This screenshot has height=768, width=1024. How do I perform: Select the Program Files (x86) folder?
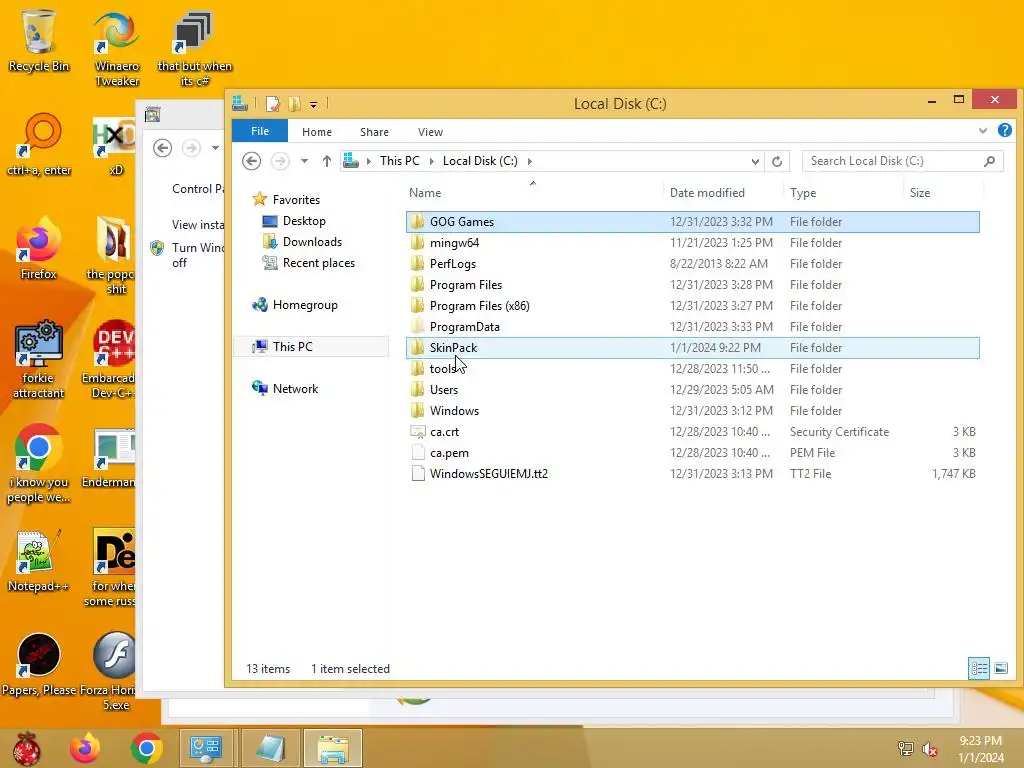692,306
